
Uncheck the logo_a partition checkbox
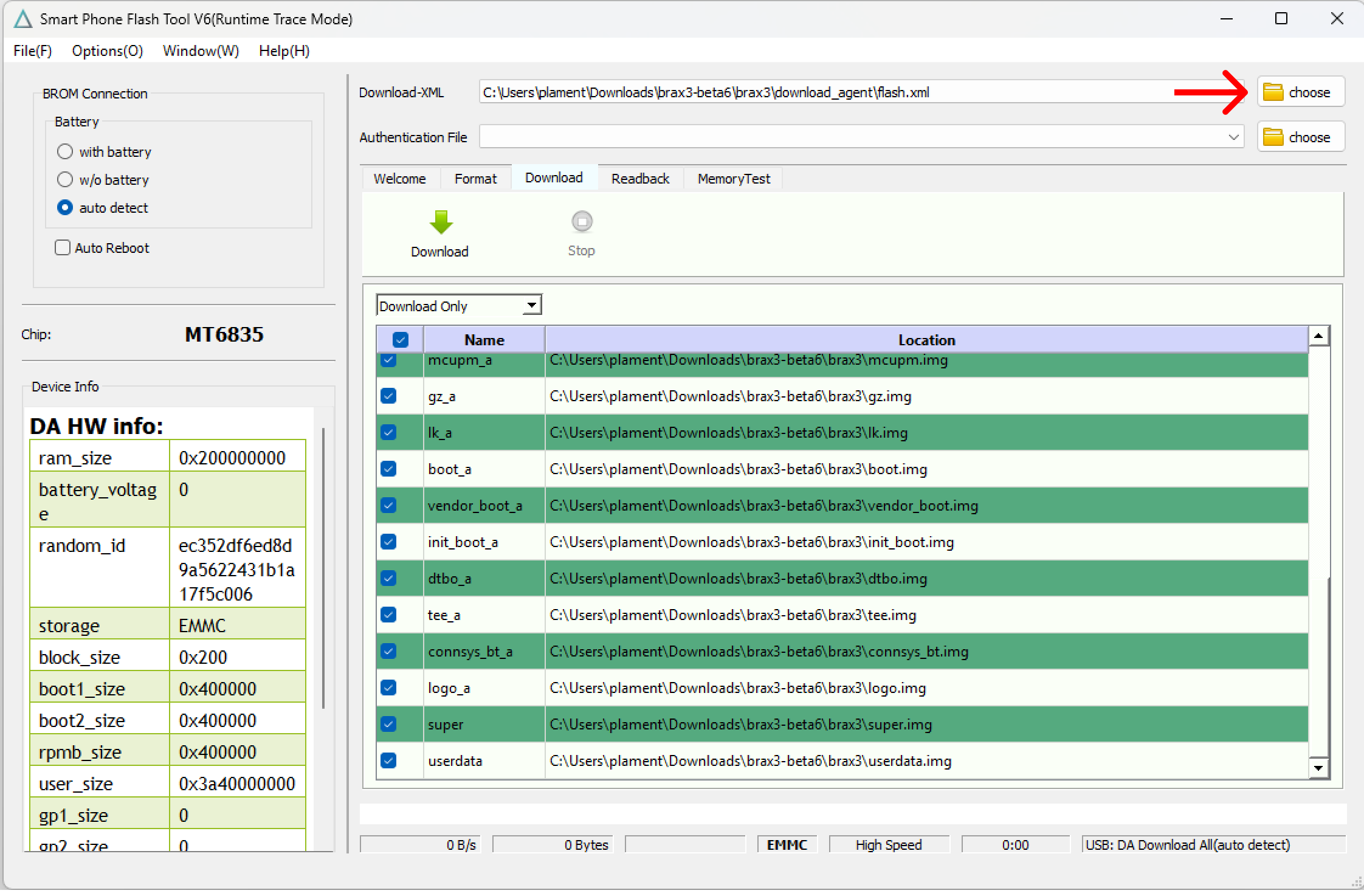[x=388, y=688]
